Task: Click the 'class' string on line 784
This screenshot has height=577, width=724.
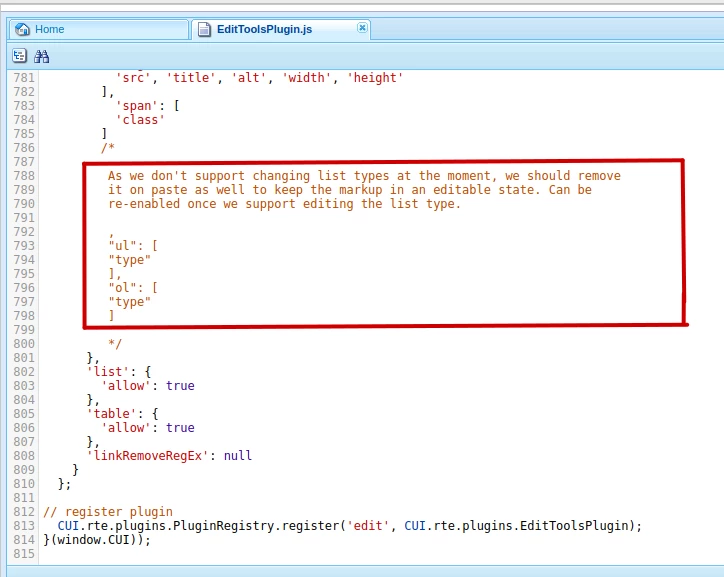Action: pyautogui.click(x=140, y=120)
